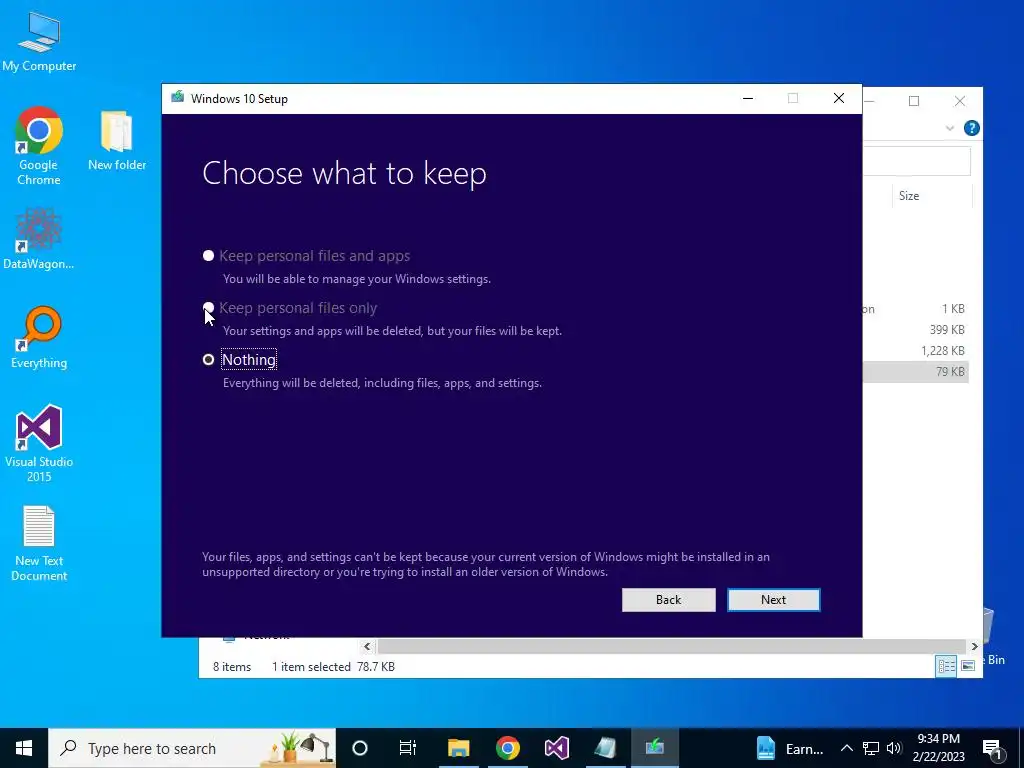The height and width of the screenshot is (768, 1024).
Task: Minimize the Windows 10 Setup window
Action: (748, 99)
